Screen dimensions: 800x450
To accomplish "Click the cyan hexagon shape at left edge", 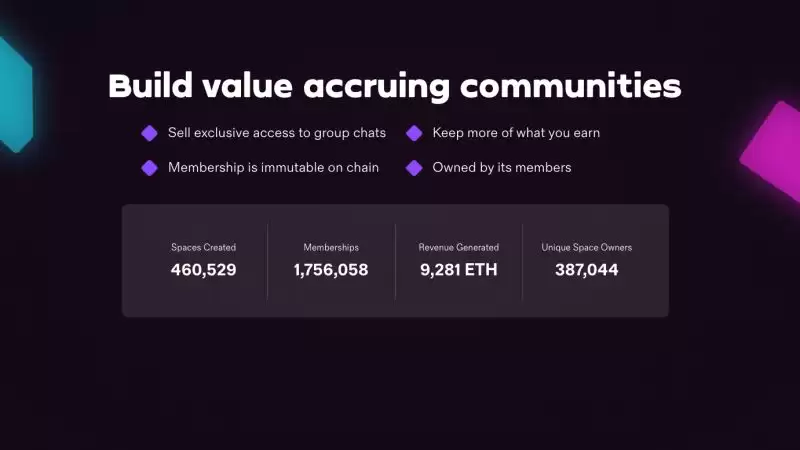I will [x=13, y=95].
